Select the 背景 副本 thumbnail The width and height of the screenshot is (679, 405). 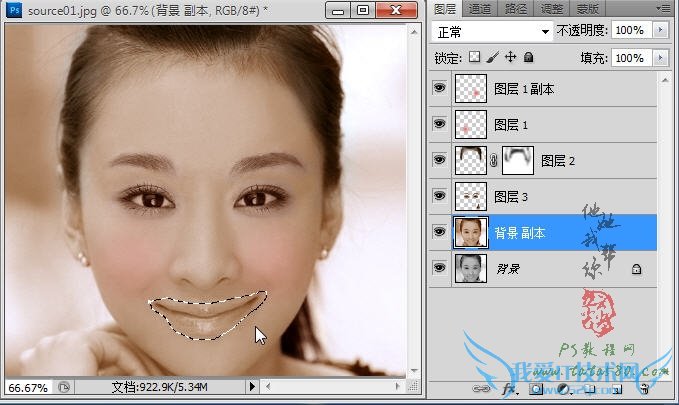point(471,232)
